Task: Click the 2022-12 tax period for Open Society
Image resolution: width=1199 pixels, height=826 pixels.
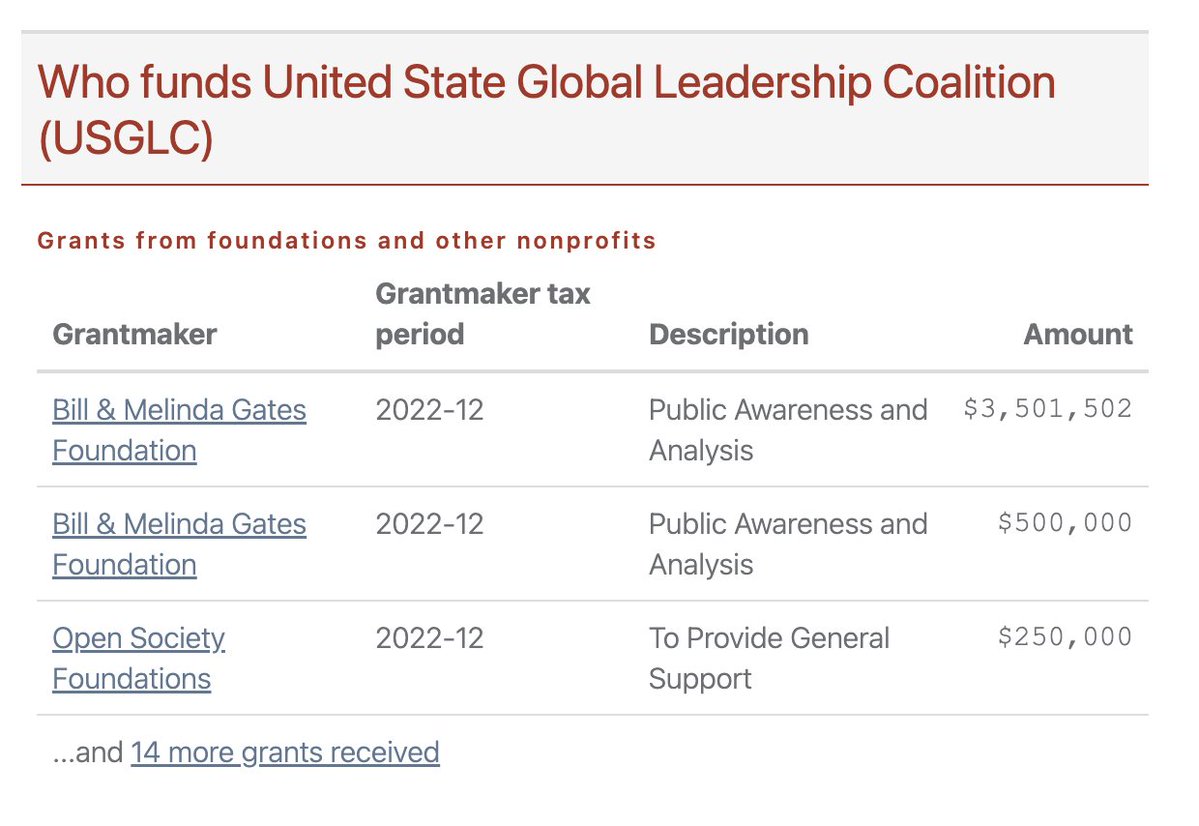Action: tap(429, 638)
